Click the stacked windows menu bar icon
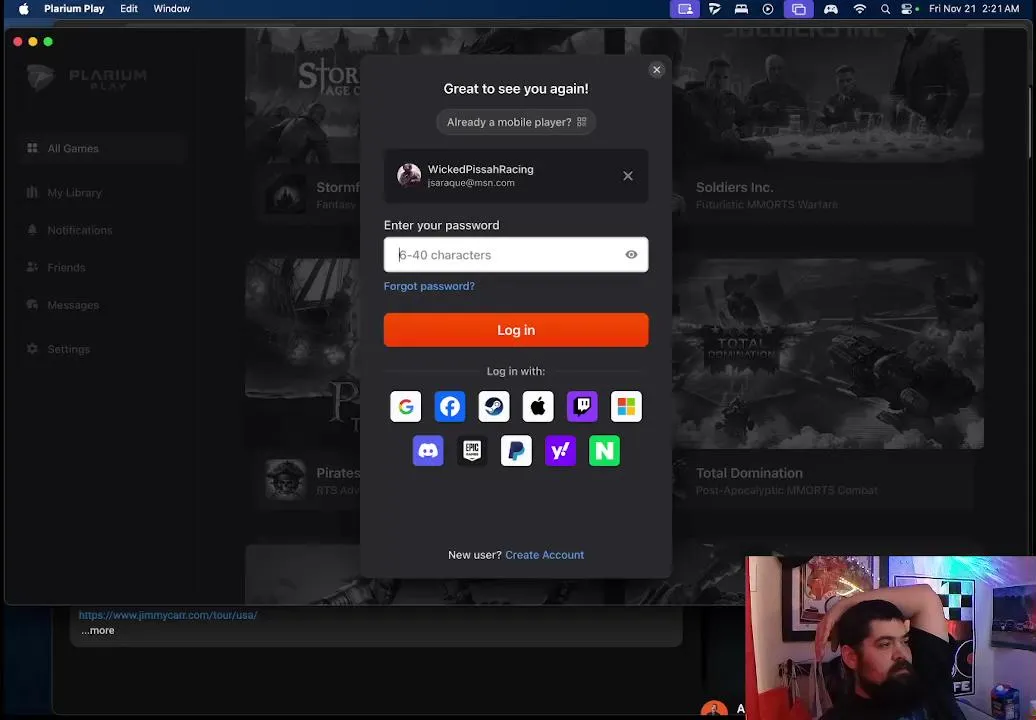Viewport: 1036px width, 720px height. coord(799,9)
